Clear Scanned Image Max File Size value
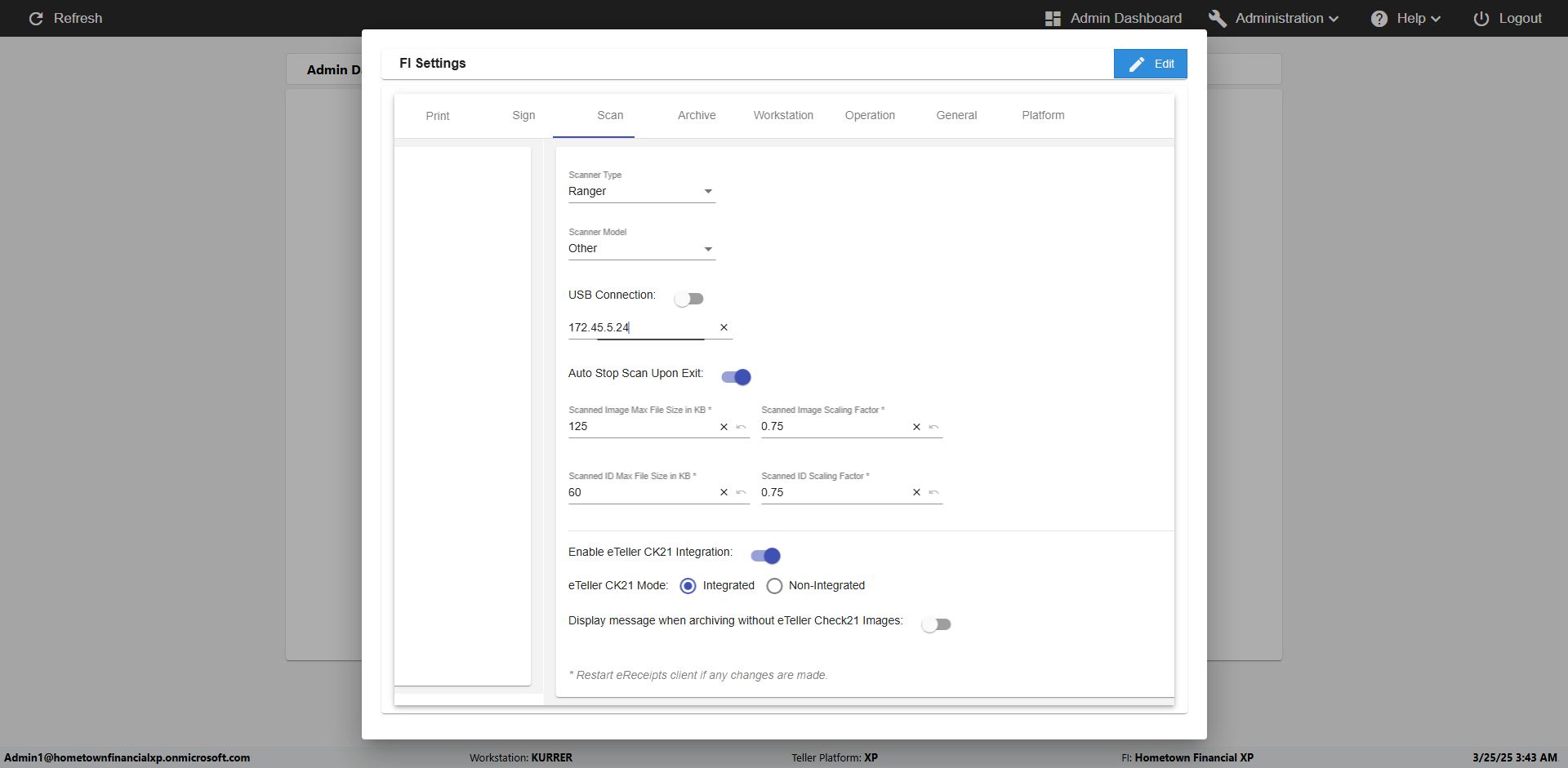1568x768 pixels. [x=724, y=427]
